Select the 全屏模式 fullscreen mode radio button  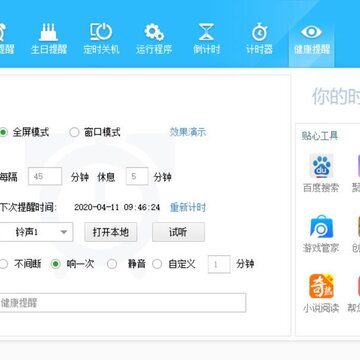point(3,132)
